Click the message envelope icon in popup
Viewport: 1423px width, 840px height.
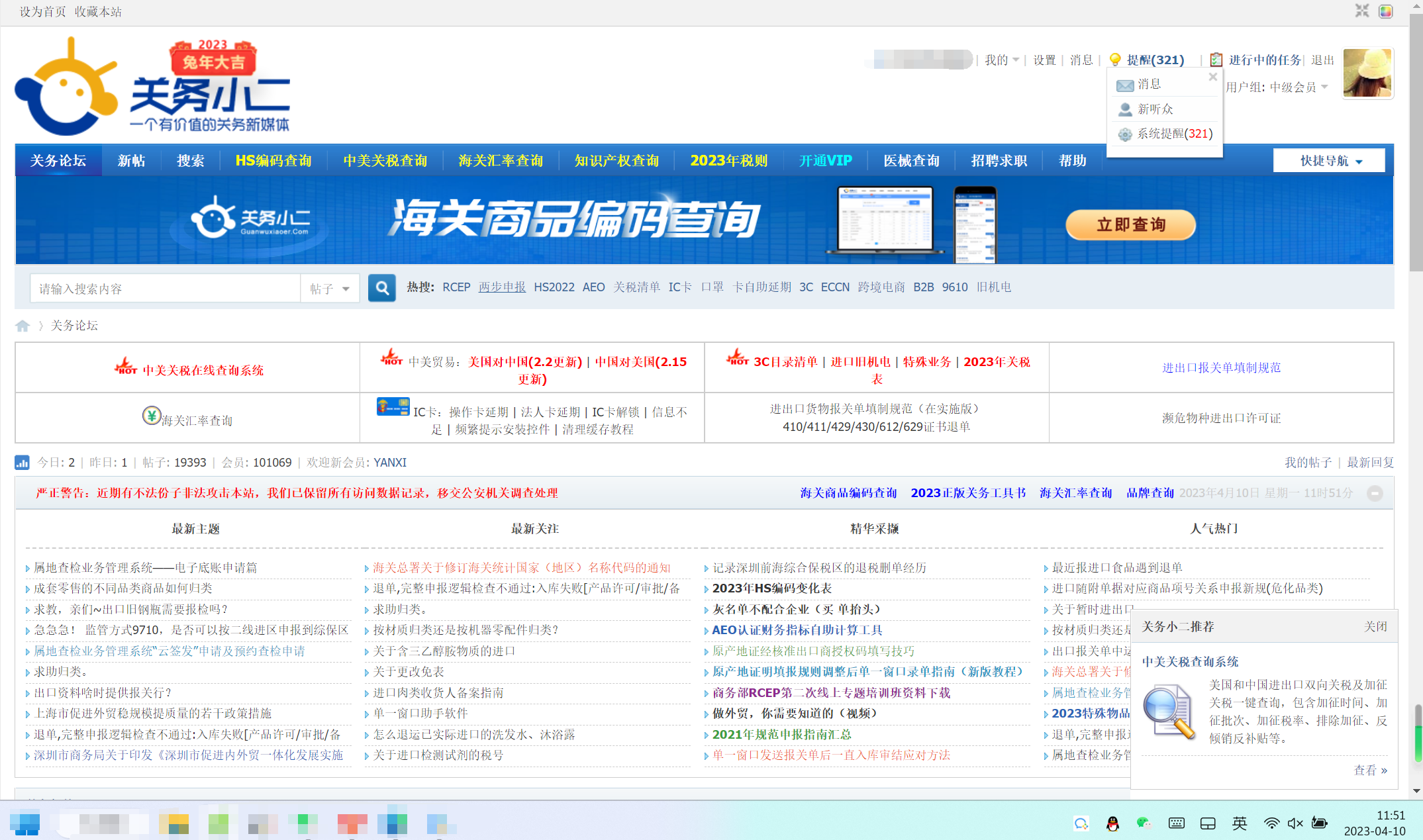[x=1125, y=85]
